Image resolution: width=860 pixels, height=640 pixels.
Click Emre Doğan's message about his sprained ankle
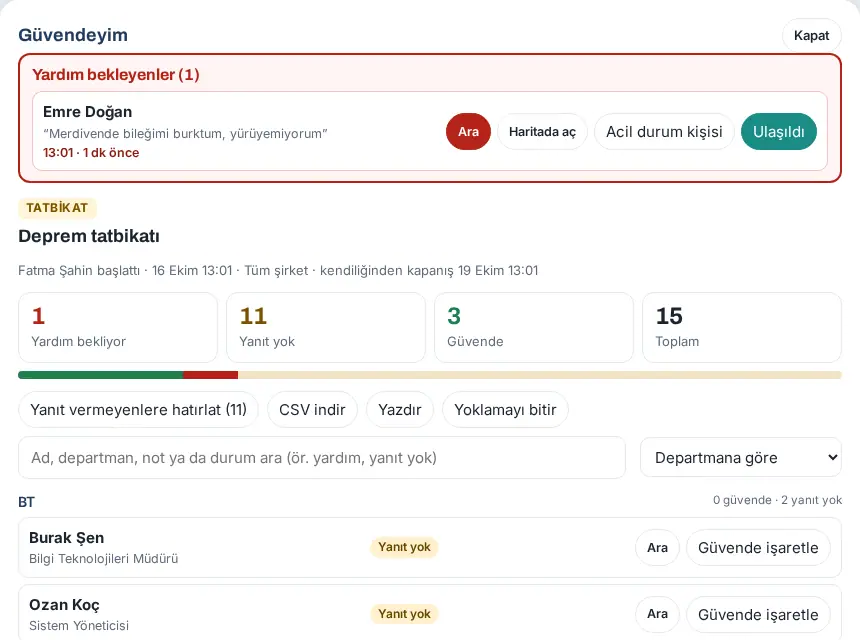(185, 134)
